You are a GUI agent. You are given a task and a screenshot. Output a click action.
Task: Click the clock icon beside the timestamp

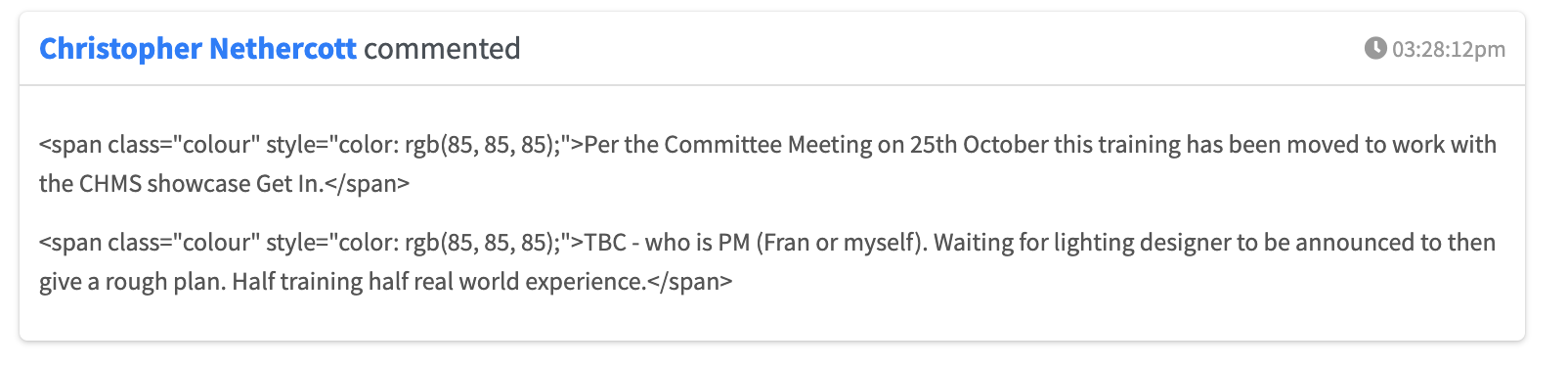coord(1375,48)
